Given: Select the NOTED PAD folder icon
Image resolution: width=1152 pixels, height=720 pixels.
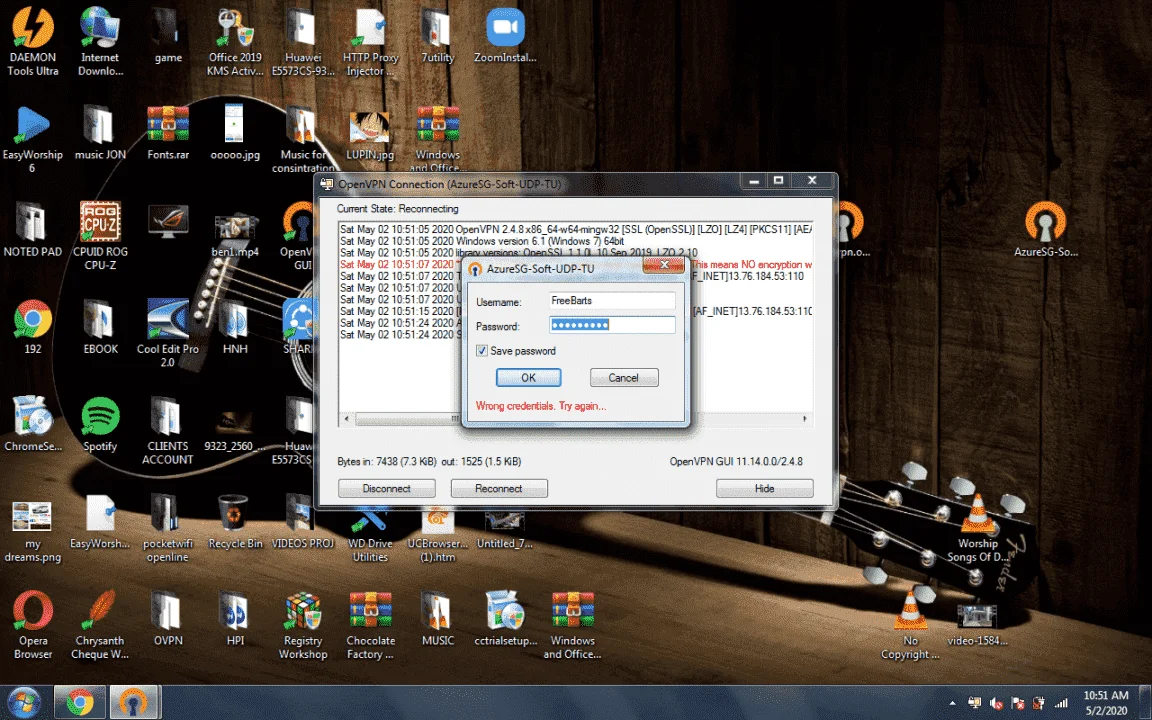Looking at the screenshot, I should click(x=32, y=229).
